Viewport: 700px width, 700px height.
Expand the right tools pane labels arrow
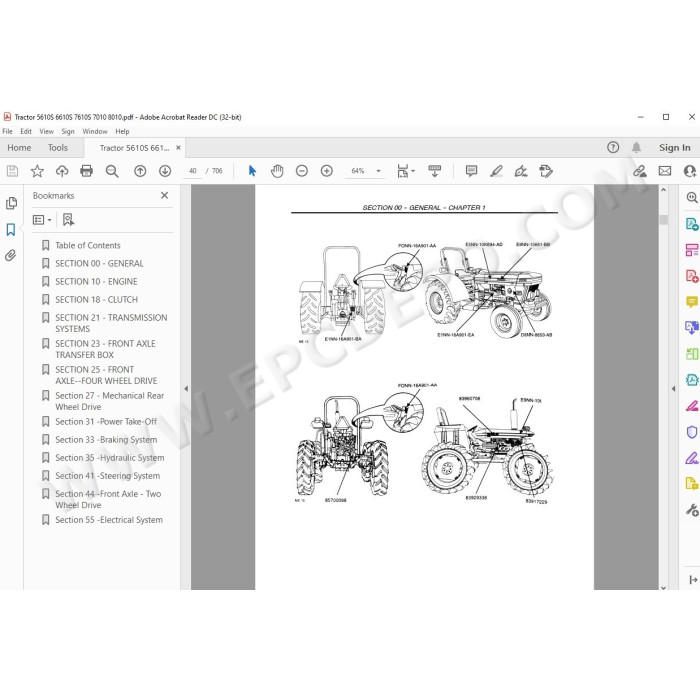coord(693,579)
